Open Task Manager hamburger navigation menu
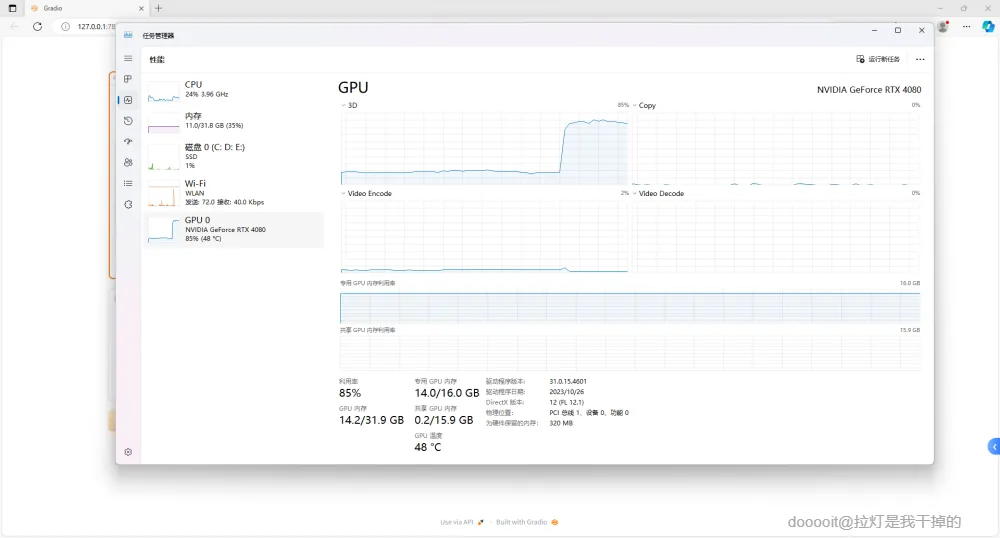1000x538 pixels. click(128, 59)
